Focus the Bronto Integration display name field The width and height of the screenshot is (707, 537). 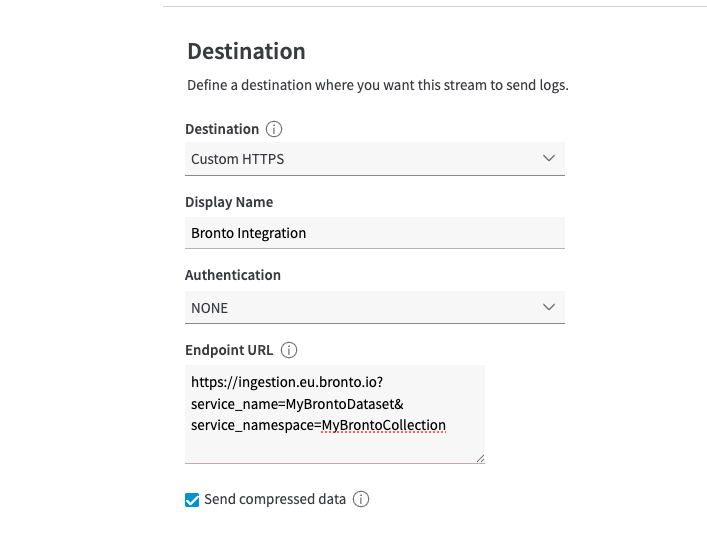[375, 233]
